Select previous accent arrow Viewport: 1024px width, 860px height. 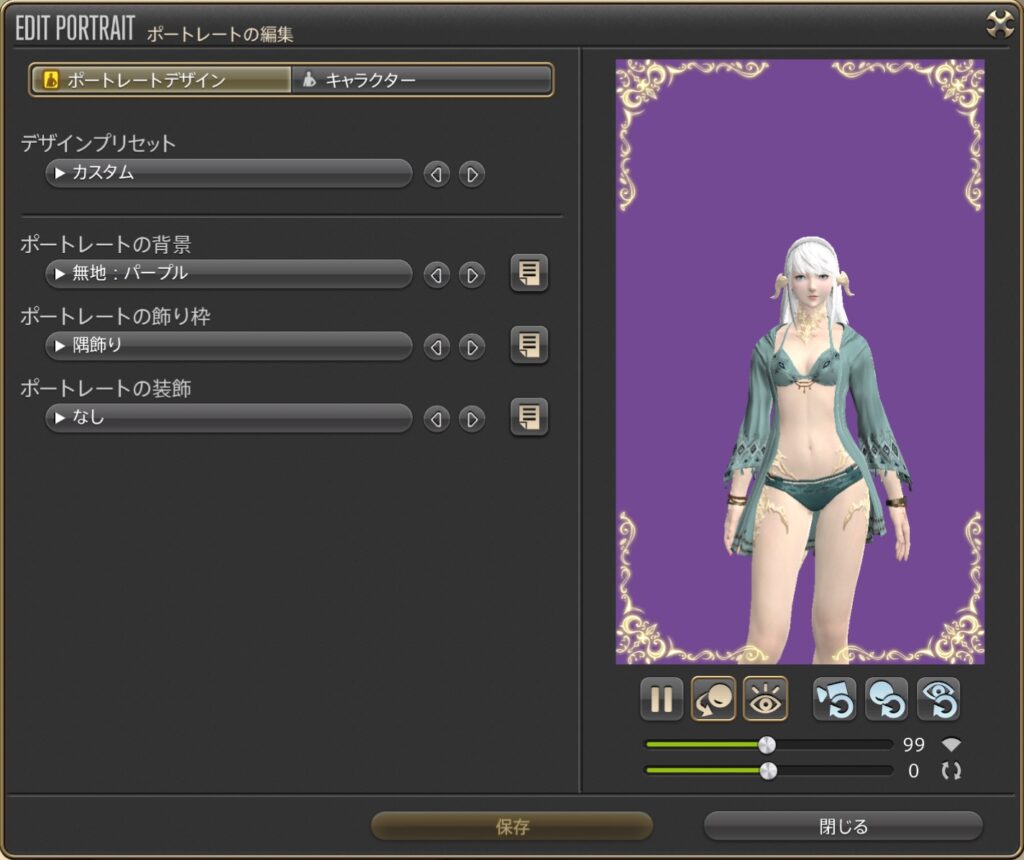(x=437, y=419)
